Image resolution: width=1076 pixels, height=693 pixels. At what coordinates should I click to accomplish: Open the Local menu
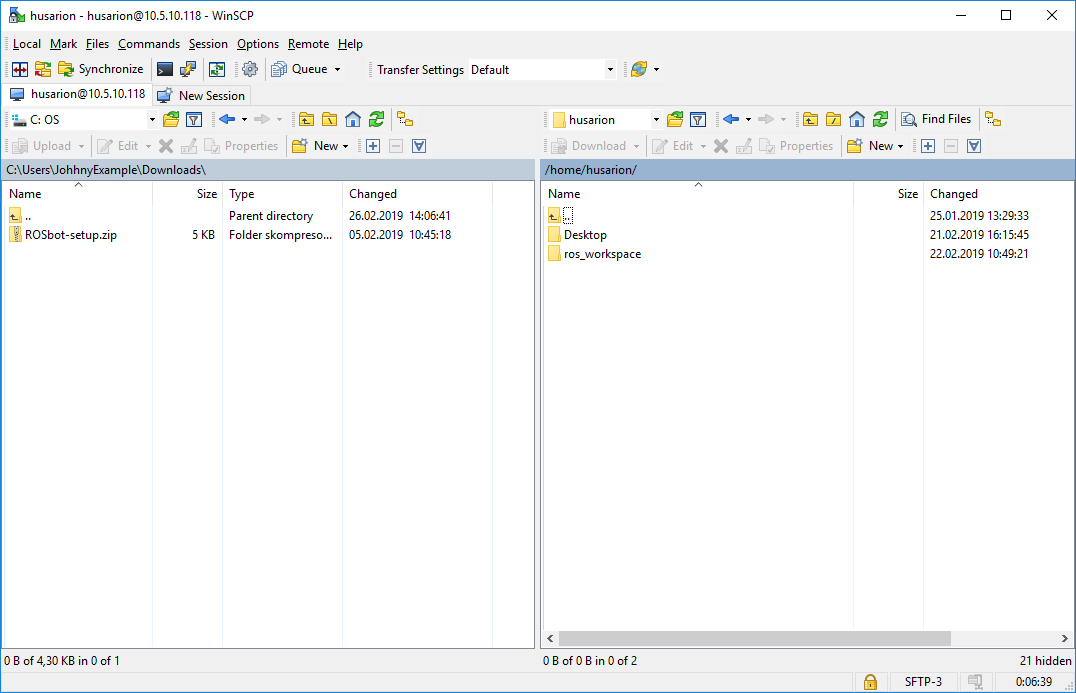(27, 44)
